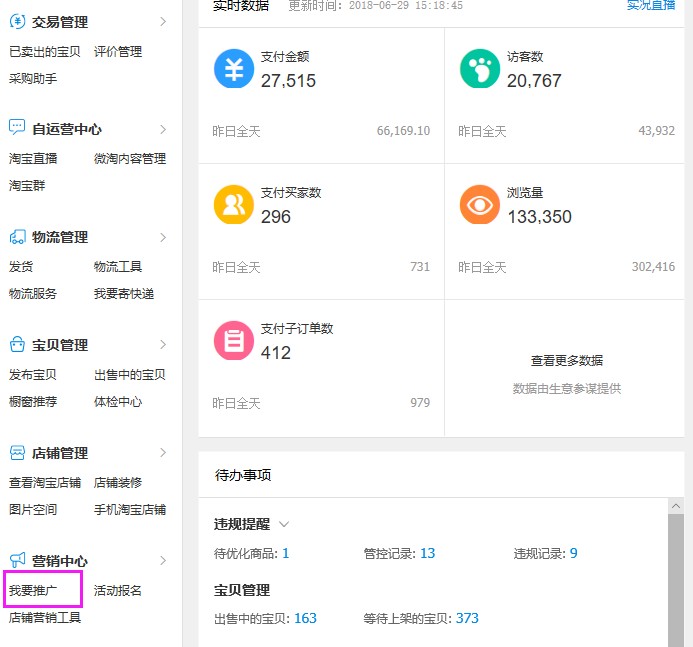Image resolution: width=693 pixels, height=647 pixels.
Task: Click the 店铺管理 store icon
Action: coord(17,453)
